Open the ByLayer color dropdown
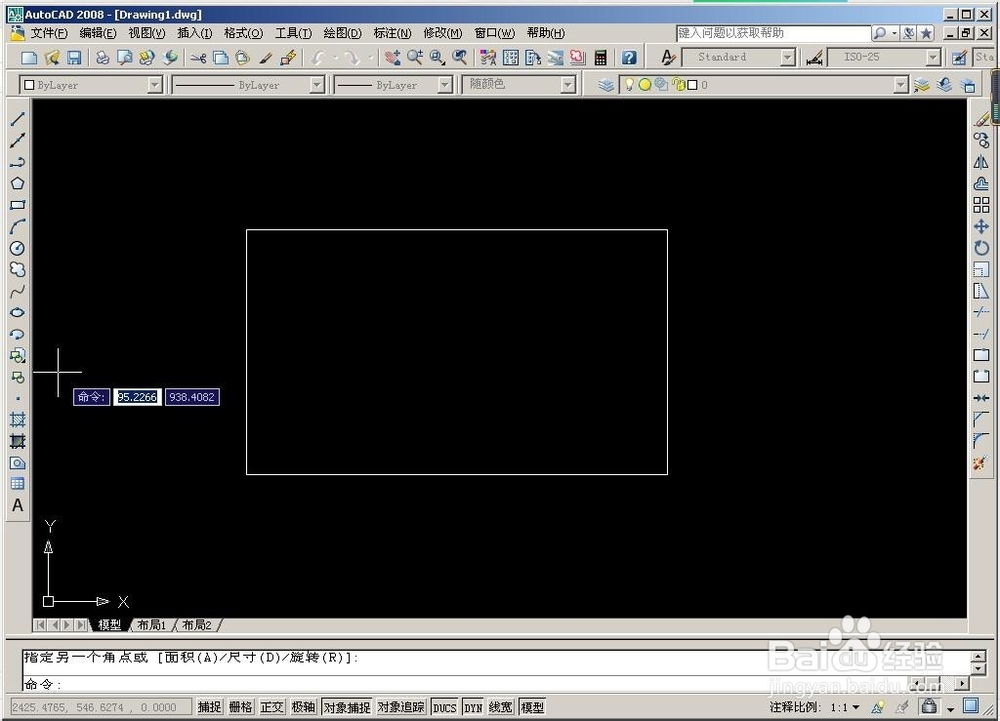This screenshot has height=721, width=1000. (x=155, y=85)
